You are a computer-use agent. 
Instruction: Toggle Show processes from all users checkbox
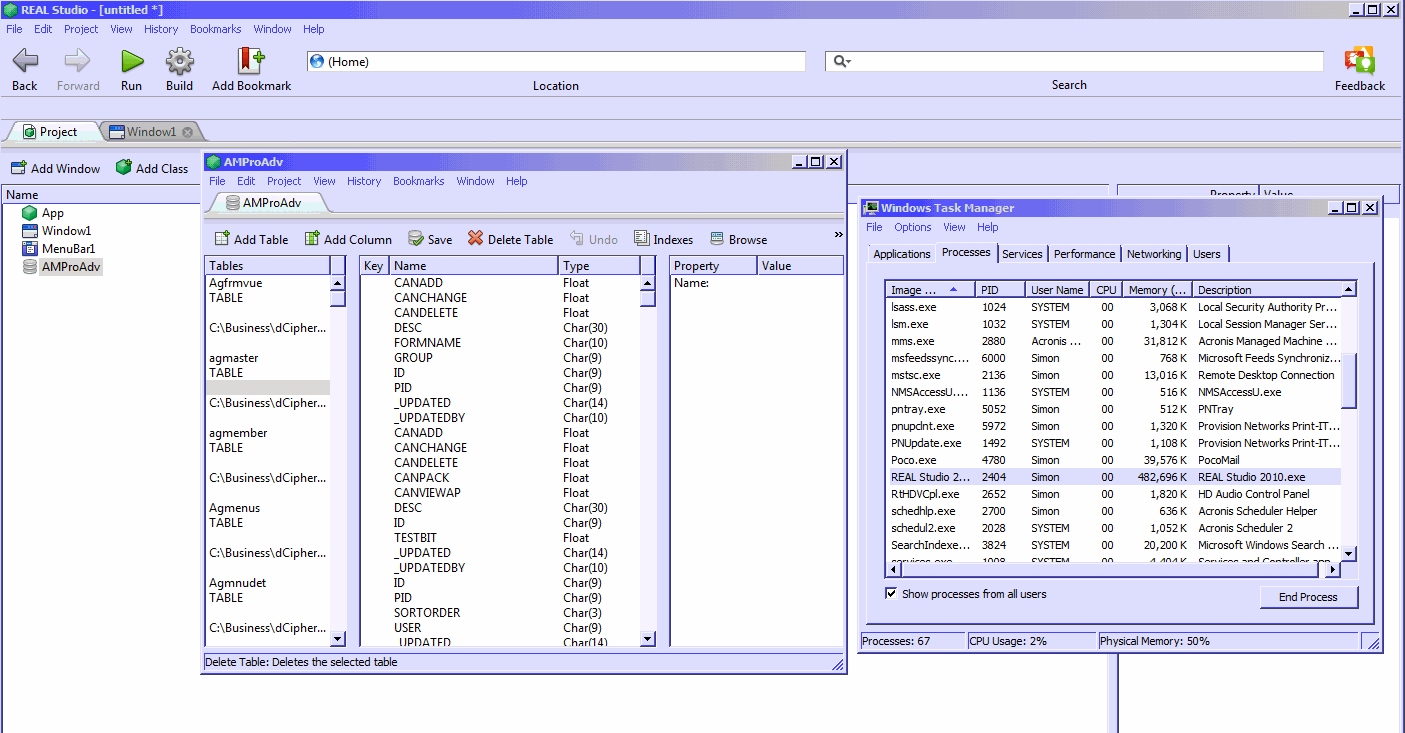891,594
